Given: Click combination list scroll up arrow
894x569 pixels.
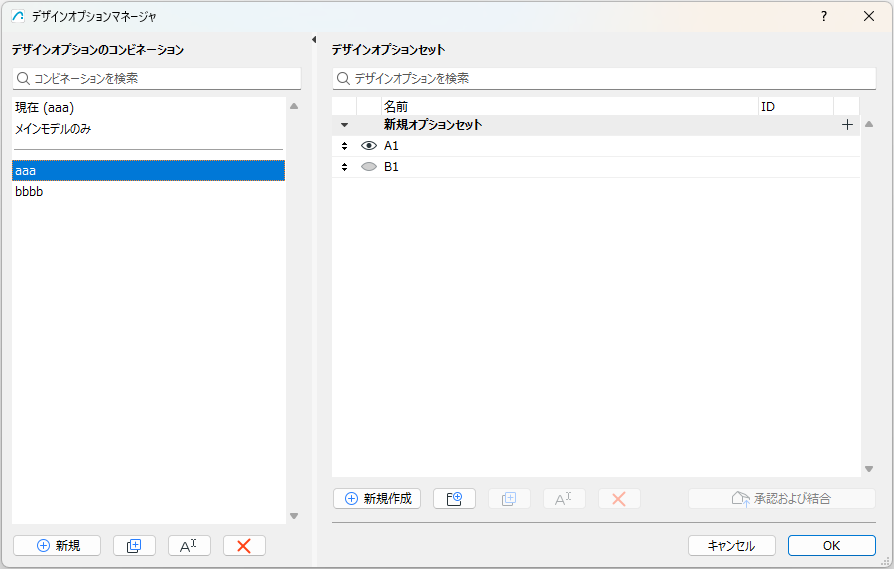Looking at the screenshot, I should (294, 106).
